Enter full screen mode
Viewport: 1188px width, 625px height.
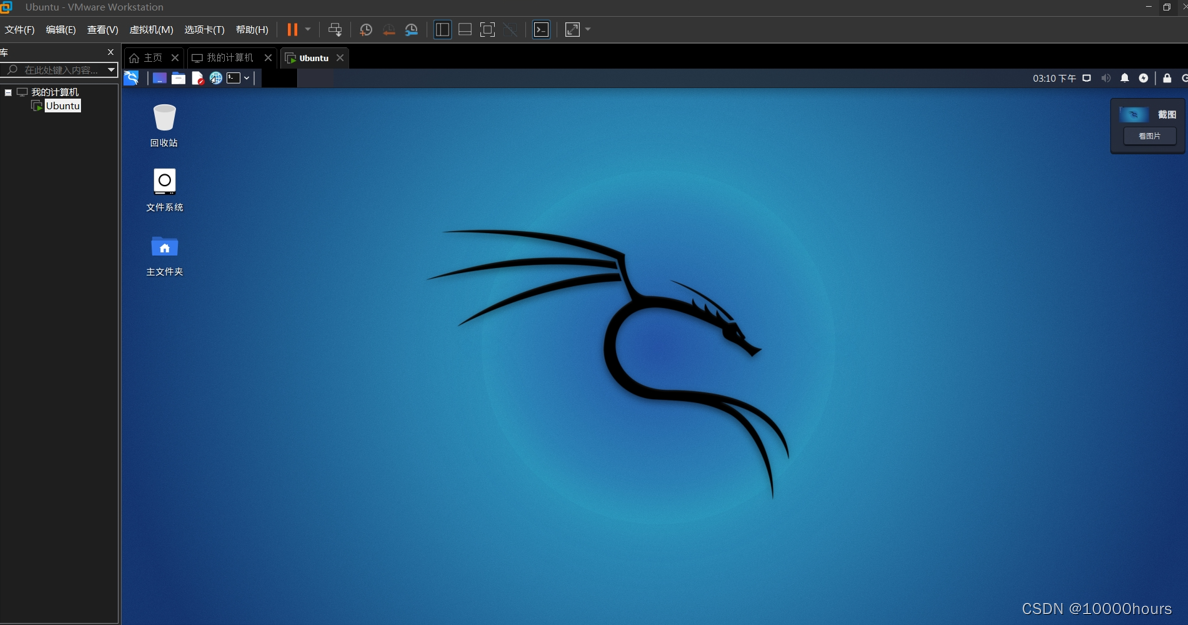pyautogui.click(x=488, y=30)
